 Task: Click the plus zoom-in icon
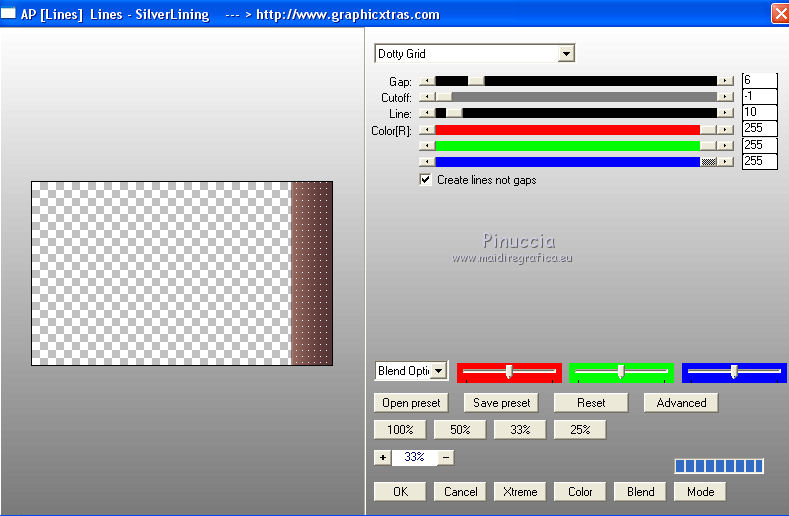click(x=382, y=457)
